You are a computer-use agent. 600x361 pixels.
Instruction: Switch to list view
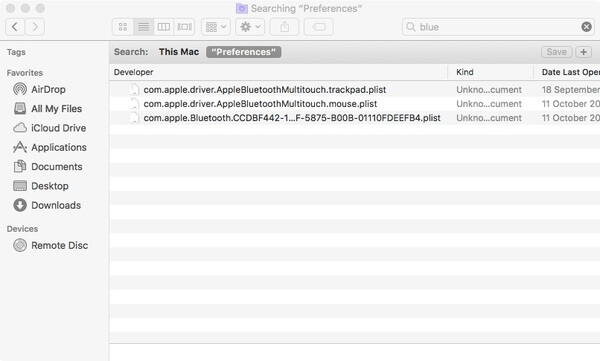(x=143, y=27)
